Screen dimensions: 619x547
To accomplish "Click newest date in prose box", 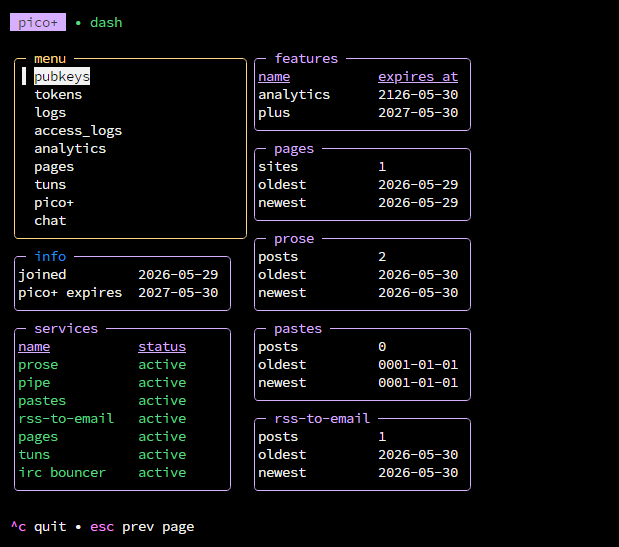I will pos(418,292).
